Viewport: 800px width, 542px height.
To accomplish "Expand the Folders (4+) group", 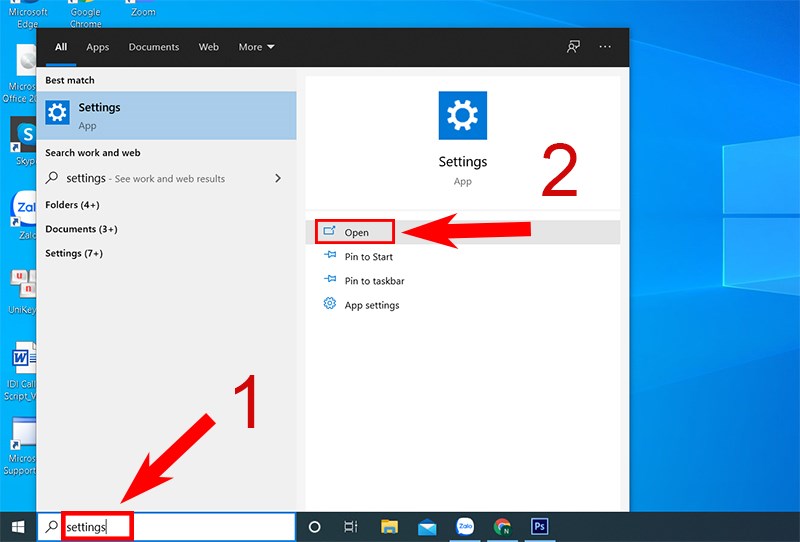I will coord(72,205).
